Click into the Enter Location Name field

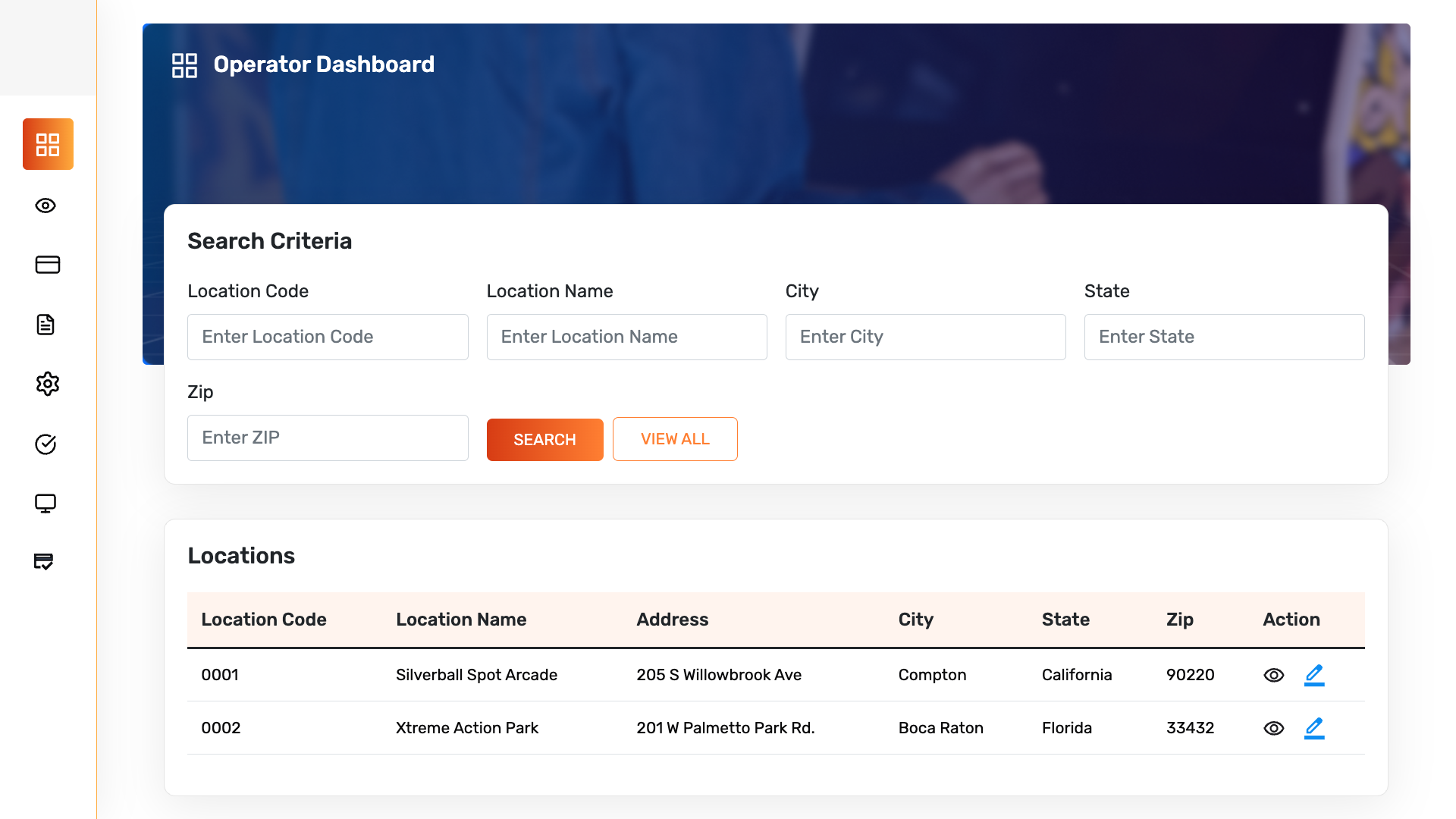(626, 337)
